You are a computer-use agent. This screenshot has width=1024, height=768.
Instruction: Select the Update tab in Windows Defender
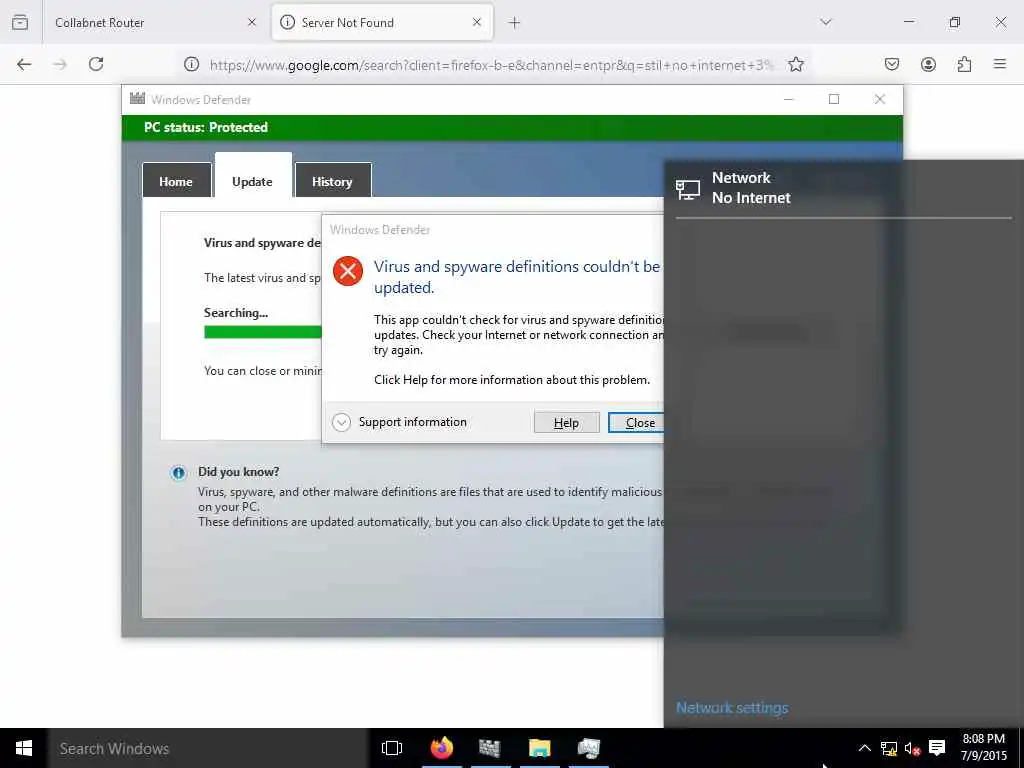coord(253,176)
